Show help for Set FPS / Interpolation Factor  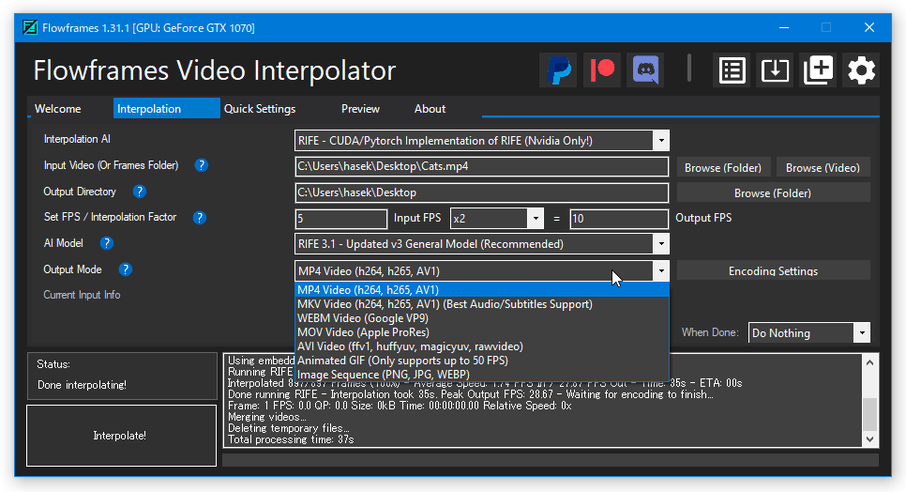click(x=199, y=217)
